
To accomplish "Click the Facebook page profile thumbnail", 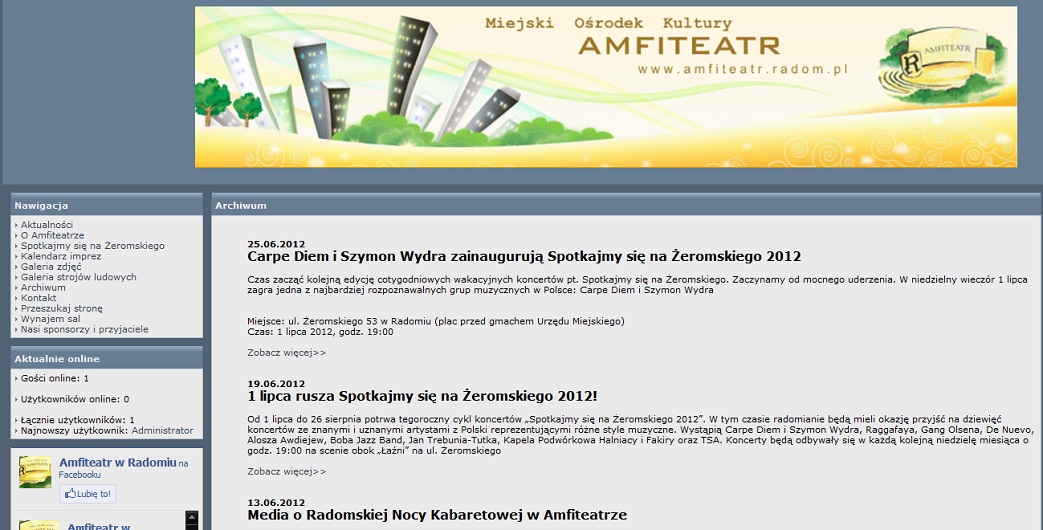I will 35,472.
